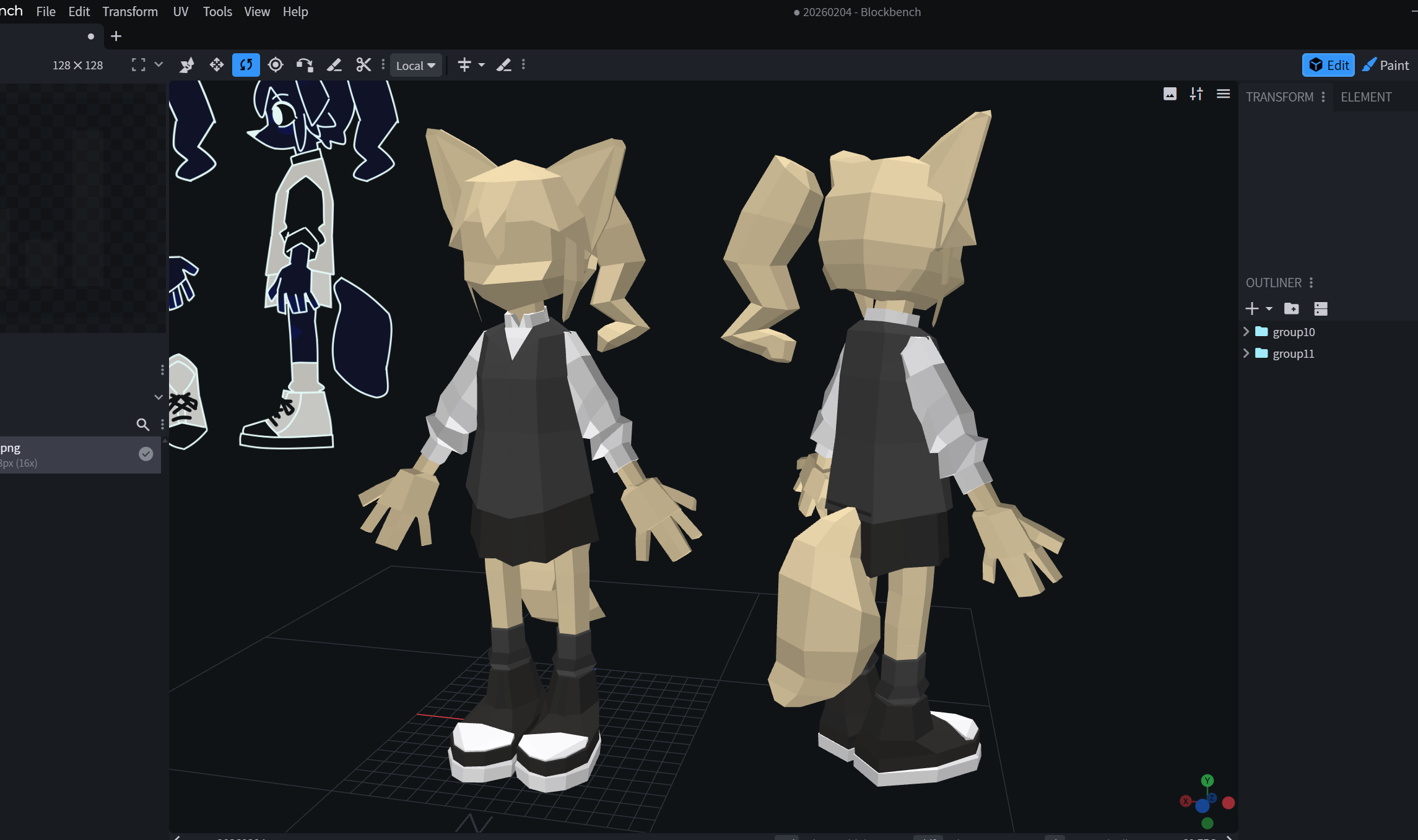Add a new group in Outliner
The height and width of the screenshot is (840, 1418).
[x=1292, y=308]
